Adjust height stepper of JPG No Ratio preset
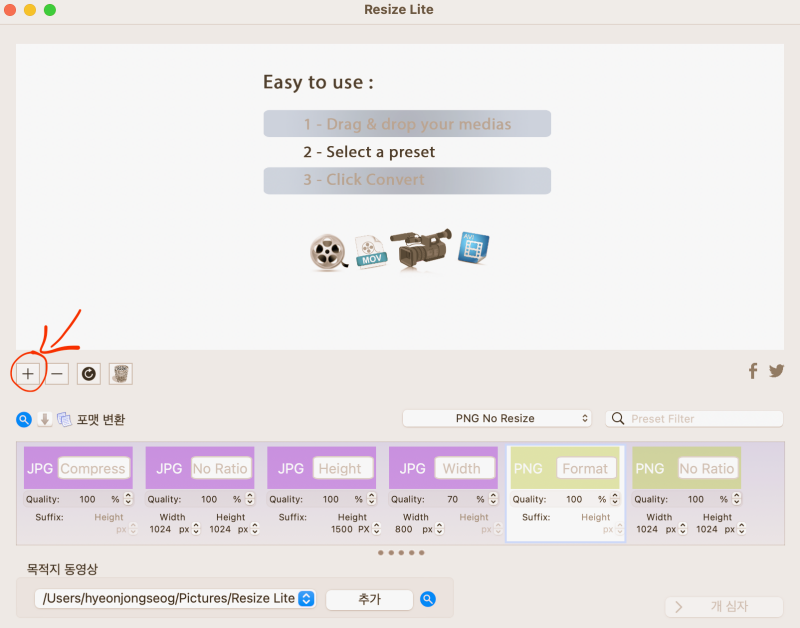Screen dimensions: 800x628 click(255, 529)
